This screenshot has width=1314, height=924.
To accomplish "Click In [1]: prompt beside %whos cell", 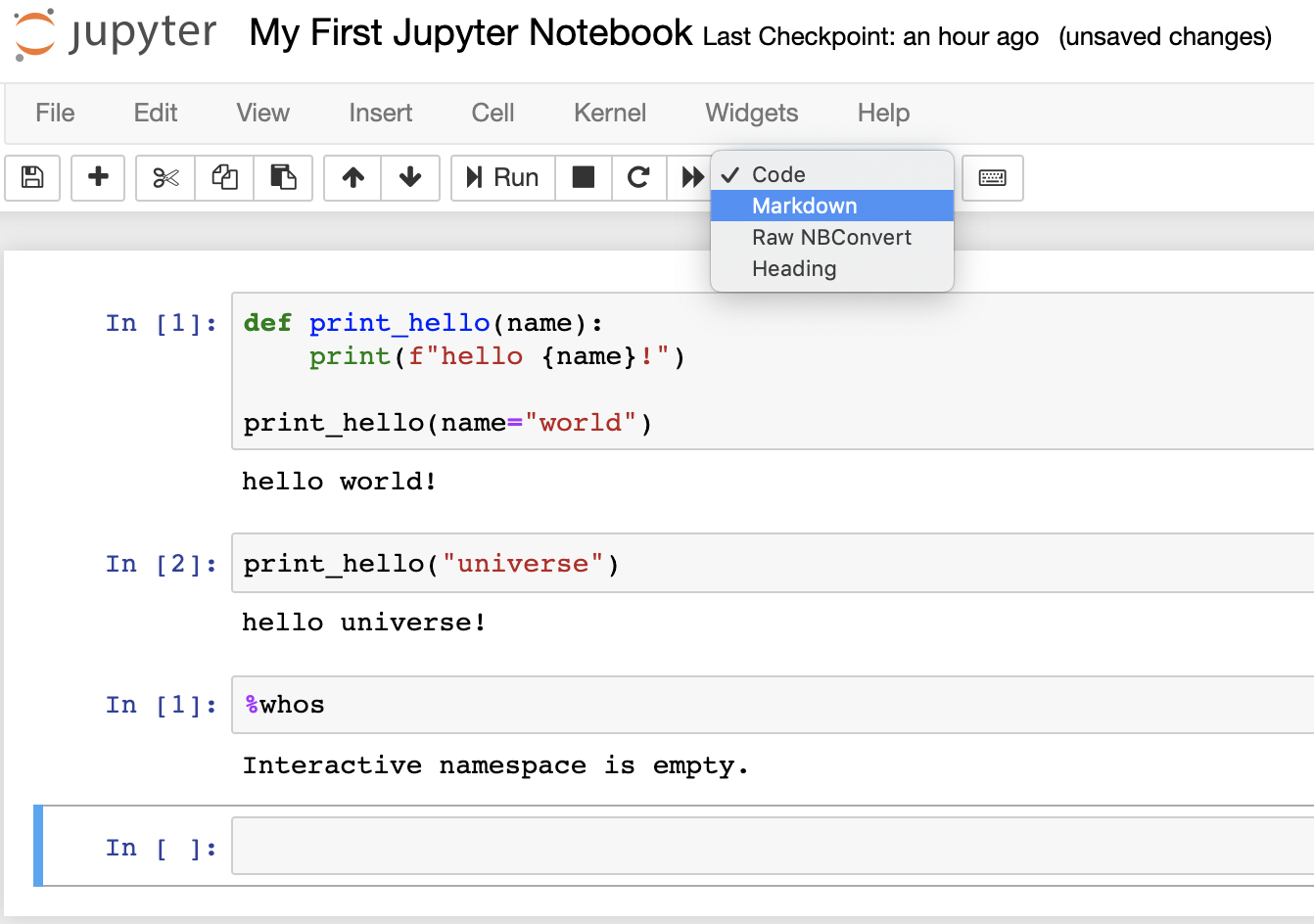I will [x=162, y=705].
